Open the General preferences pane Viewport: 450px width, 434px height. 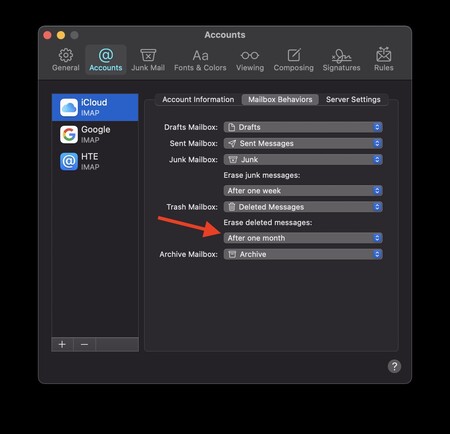(x=66, y=60)
